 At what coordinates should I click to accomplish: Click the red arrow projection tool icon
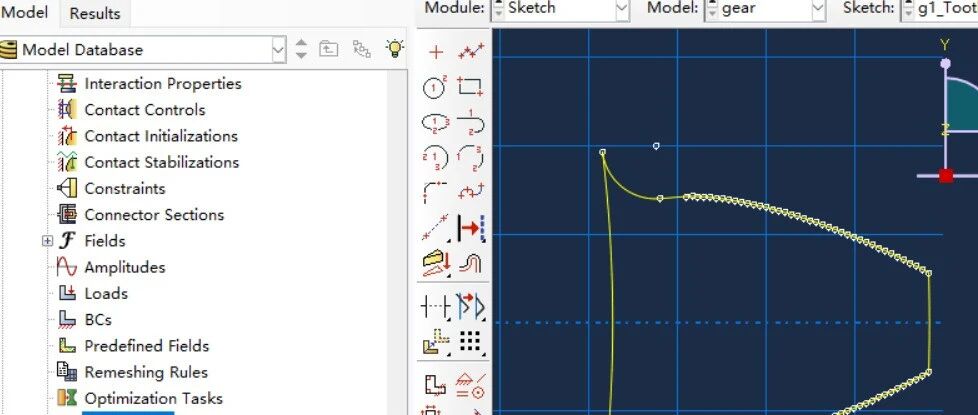pos(471,228)
